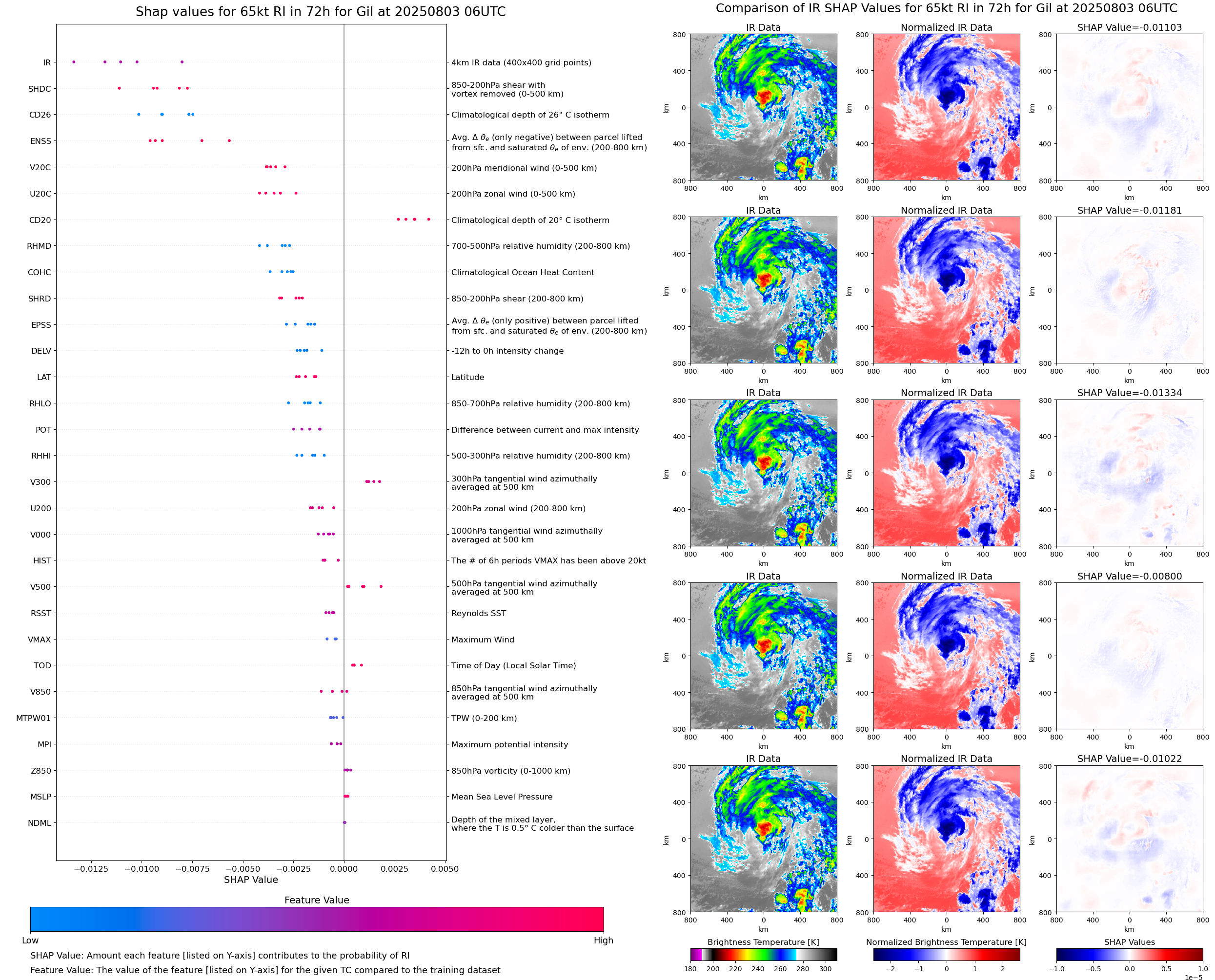Screen dimensions: 1215x980
Task: Click the 'Climatological Ocean Heat Content' description
Action: click(522, 272)
